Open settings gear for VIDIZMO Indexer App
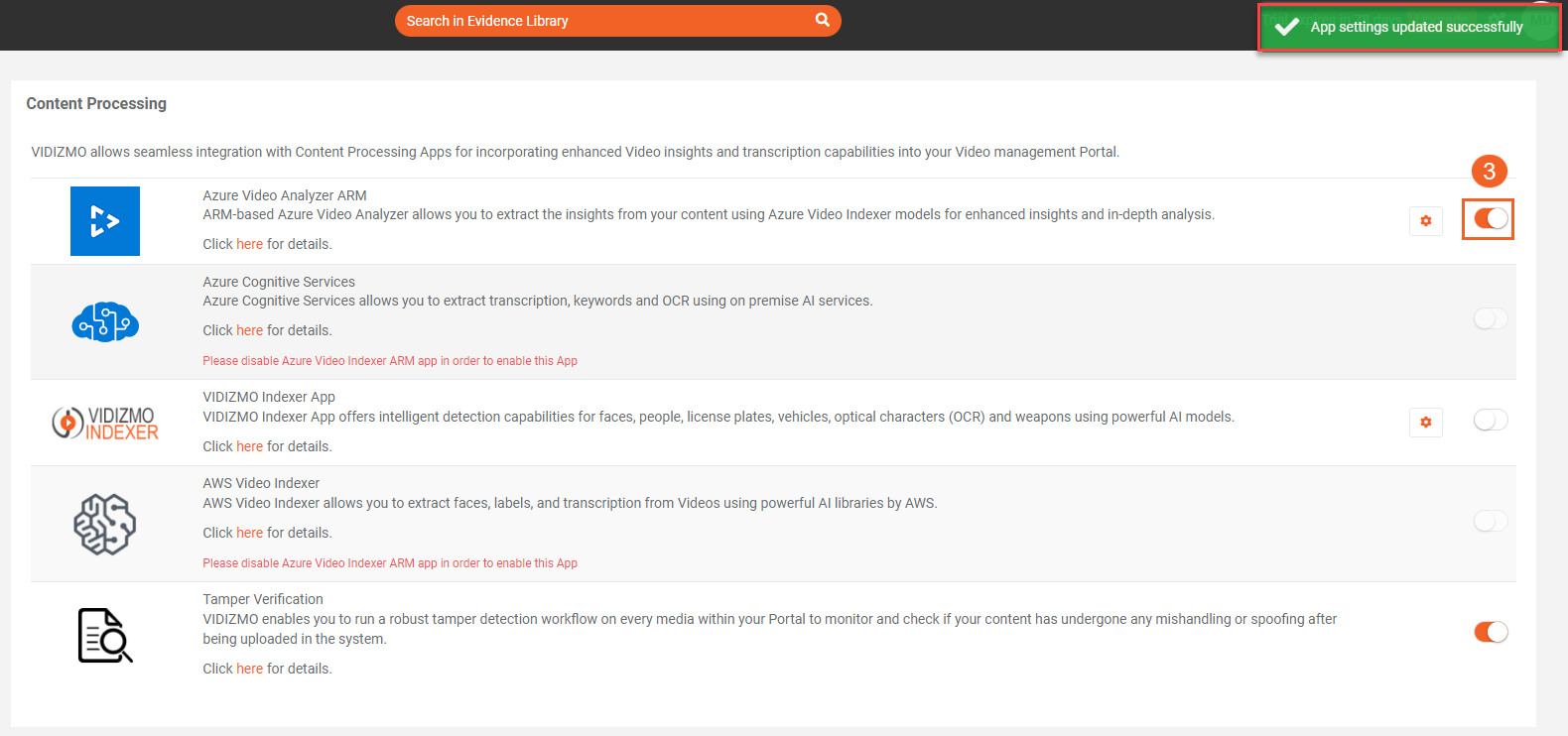Screen dimensions: 1568x736 click(x=1426, y=423)
